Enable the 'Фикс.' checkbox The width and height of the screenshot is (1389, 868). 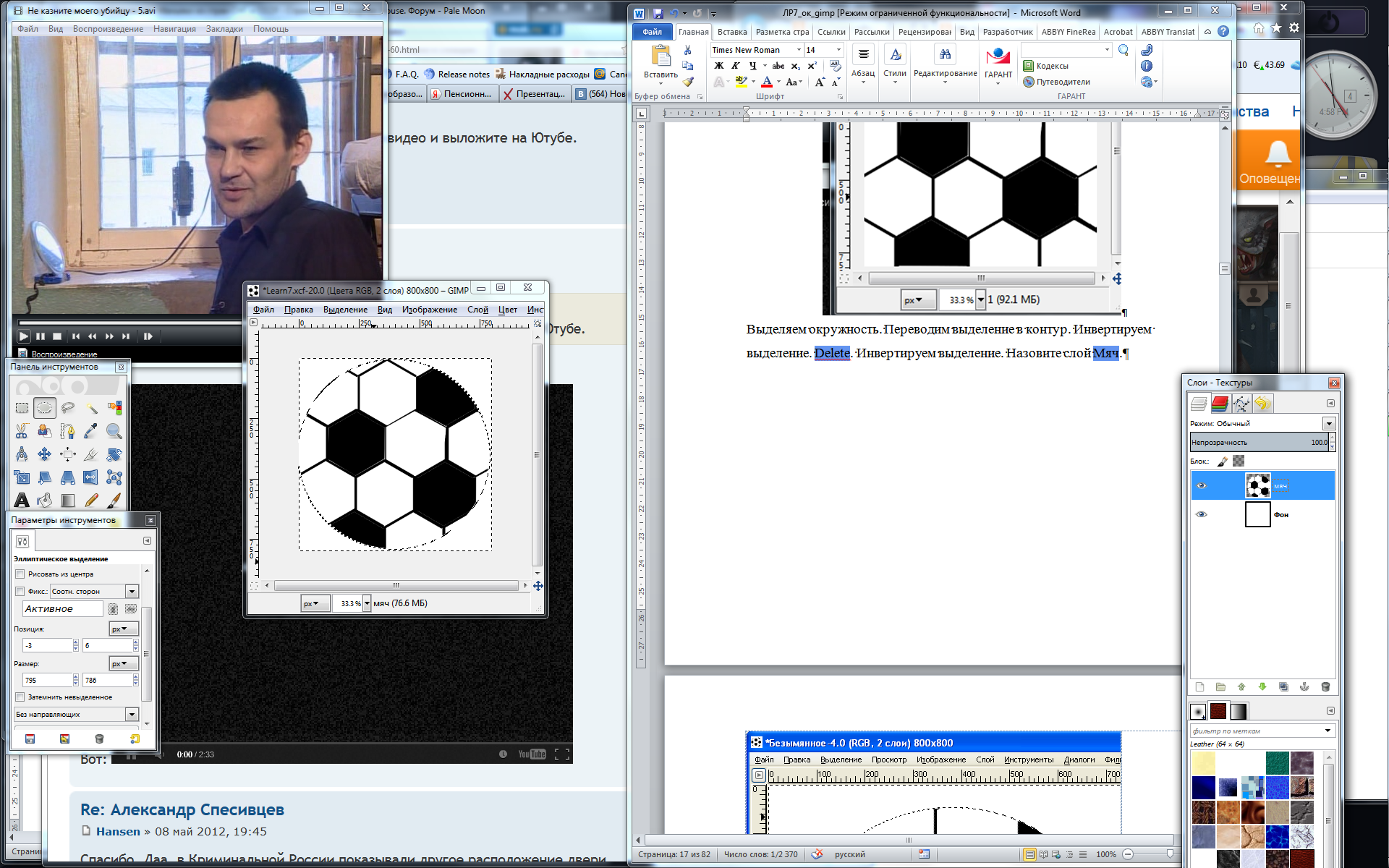pos(20,591)
